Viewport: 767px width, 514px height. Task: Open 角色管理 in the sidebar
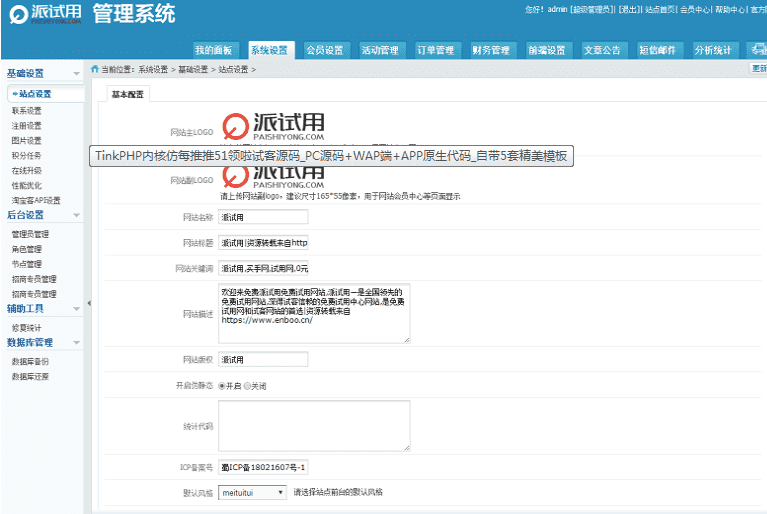(27, 249)
